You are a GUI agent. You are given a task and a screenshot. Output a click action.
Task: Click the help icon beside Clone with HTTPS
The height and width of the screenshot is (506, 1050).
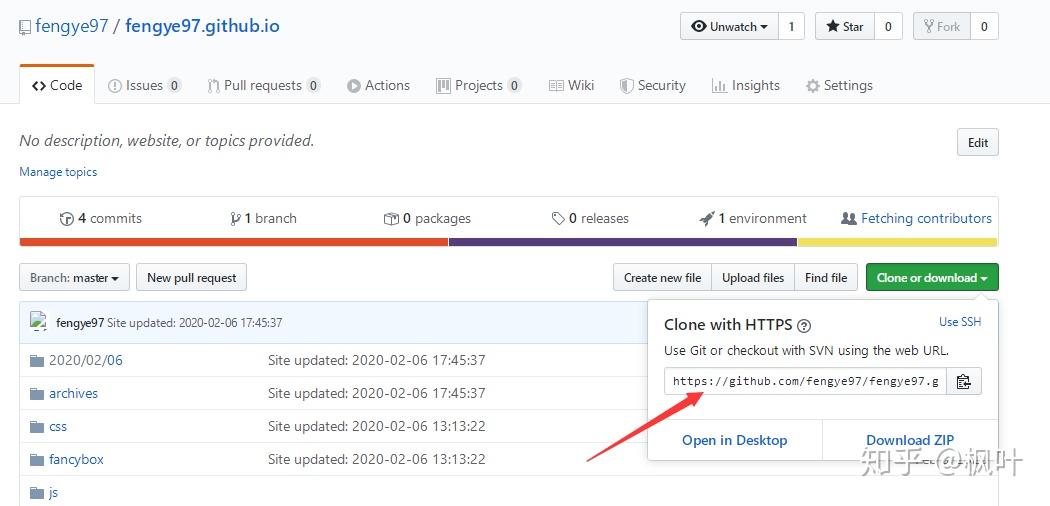click(x=804, y=325)
